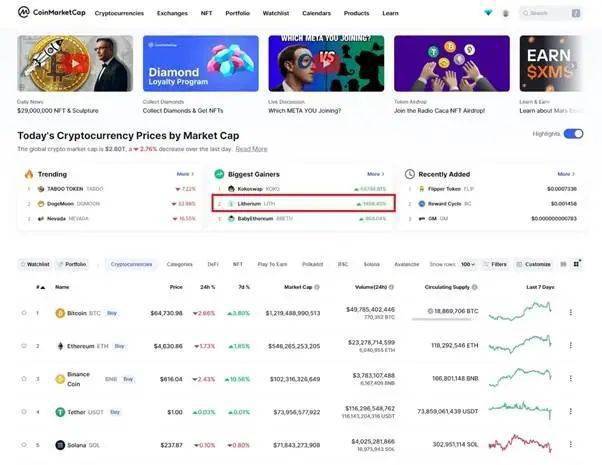The image size is (602, 465).
Task: Open the Calendars nav menu
Action: tap(316, 13)
